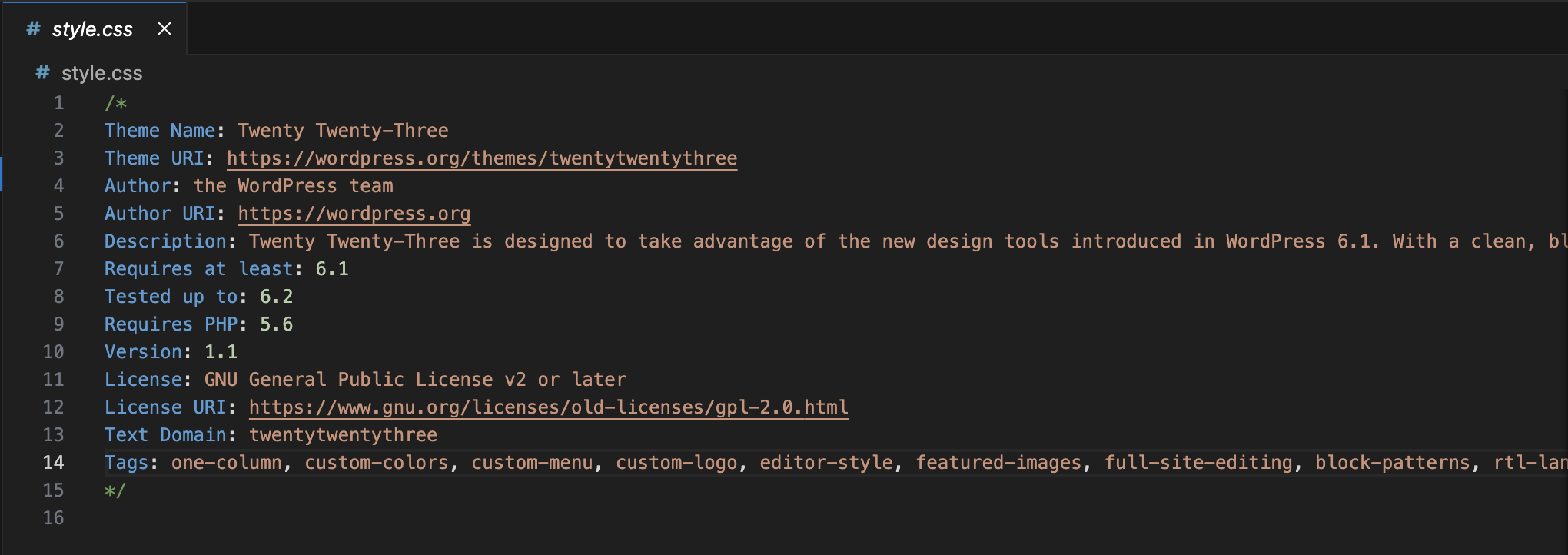Click the 'one-column' tag text
Viewport: 1568px width, 555px height.
pyautogui.click(x=227, y=463)
